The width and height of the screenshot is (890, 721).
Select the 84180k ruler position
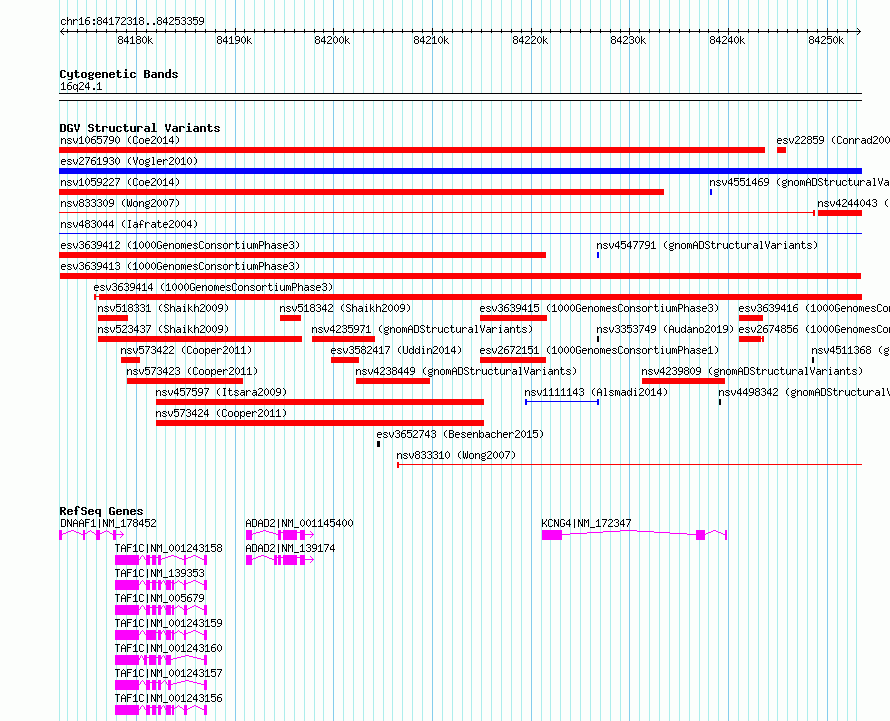(135, 41)
